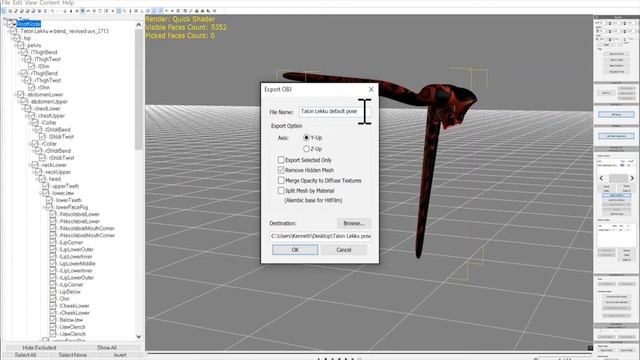Toggle the head node checkbox
The image size is (640, 360).
tap(42, 179)
